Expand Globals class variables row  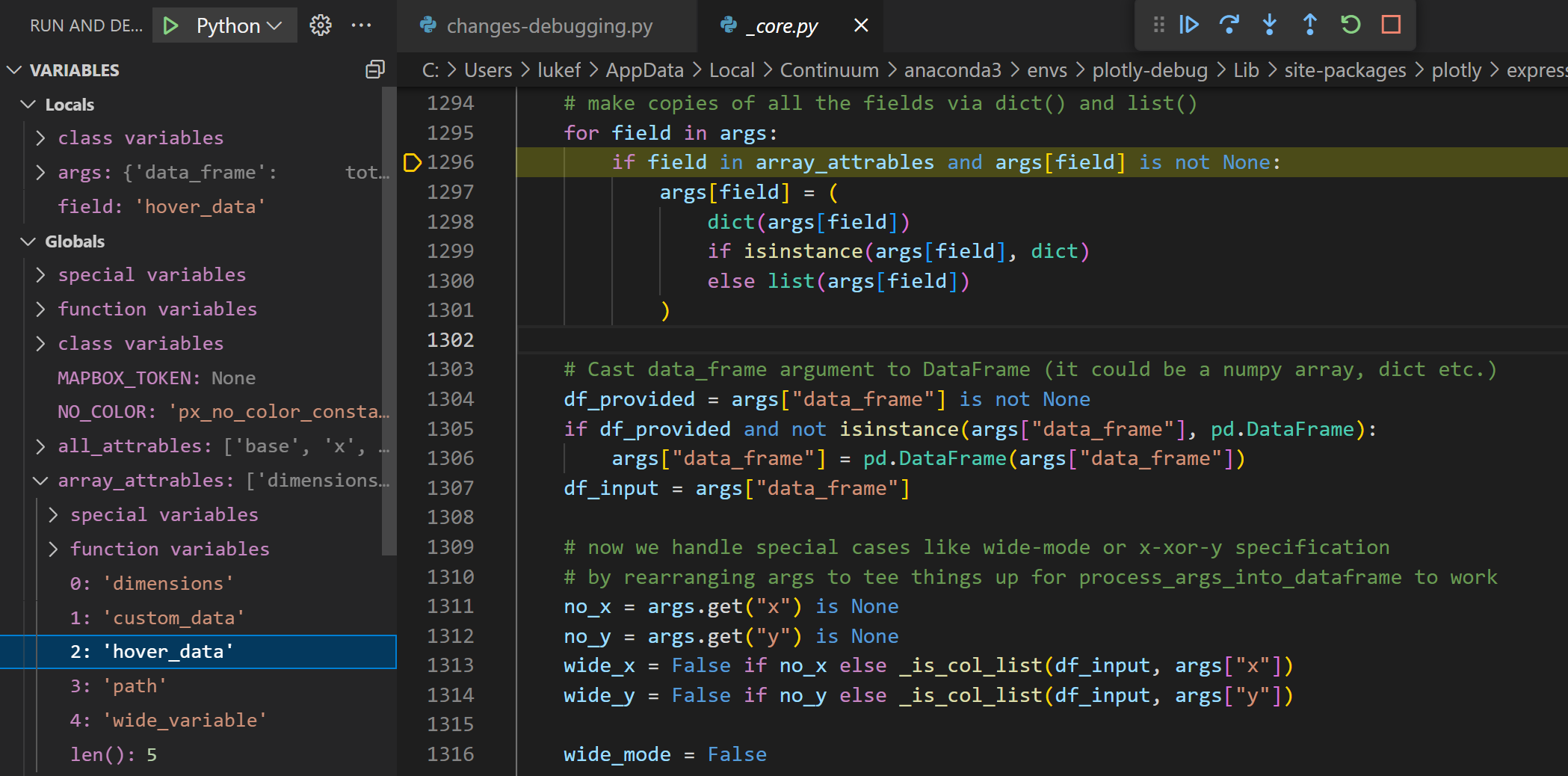(x=41, y=344)
